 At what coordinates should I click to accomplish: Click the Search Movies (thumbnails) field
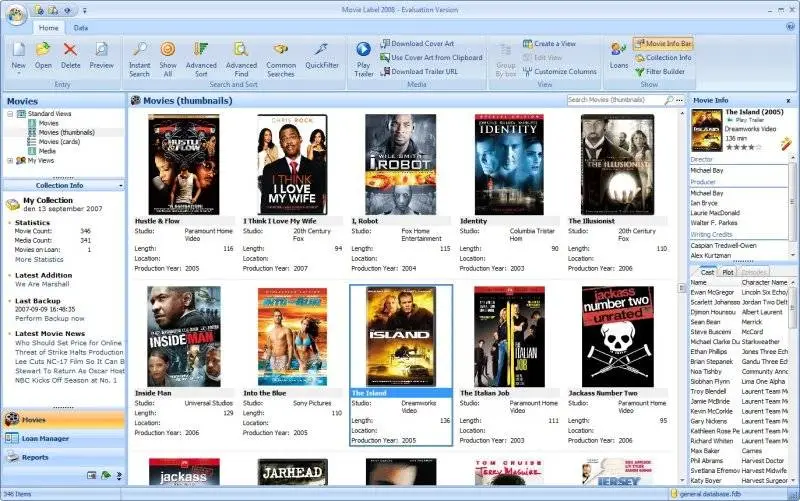[x=615, y=100]
